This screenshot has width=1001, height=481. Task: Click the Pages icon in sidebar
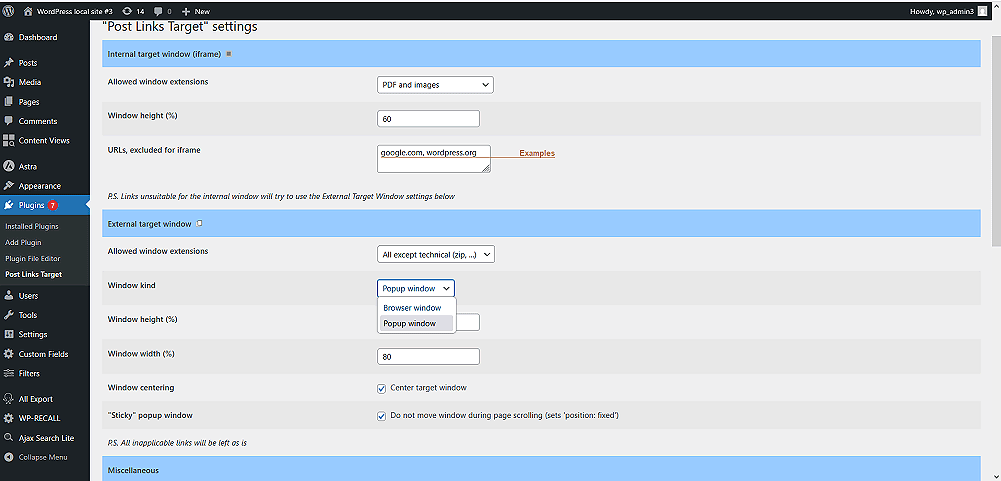(x=9, y=102)
